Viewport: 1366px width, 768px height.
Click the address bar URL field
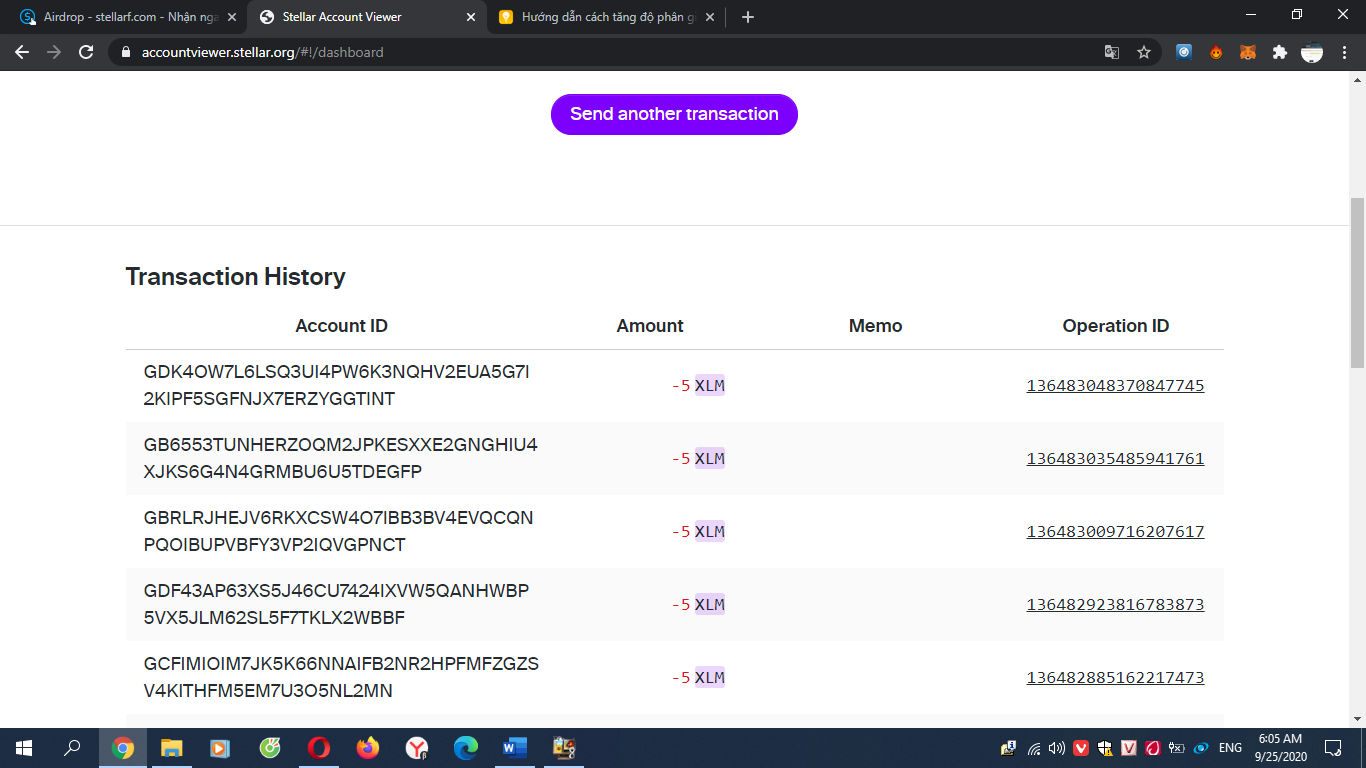[x=600, y=52]
